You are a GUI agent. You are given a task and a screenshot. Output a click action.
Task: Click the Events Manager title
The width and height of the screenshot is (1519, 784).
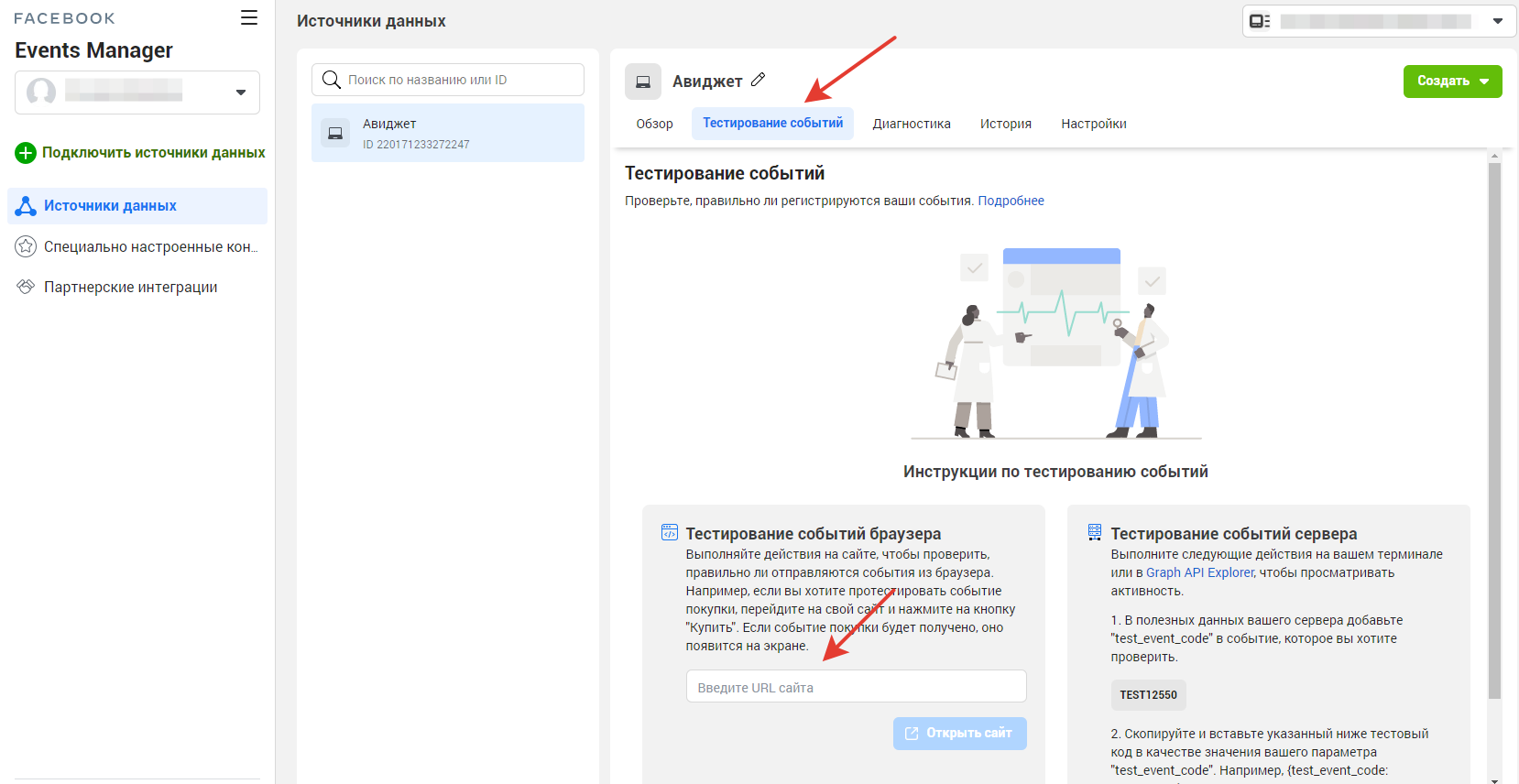tap(93, 50)
